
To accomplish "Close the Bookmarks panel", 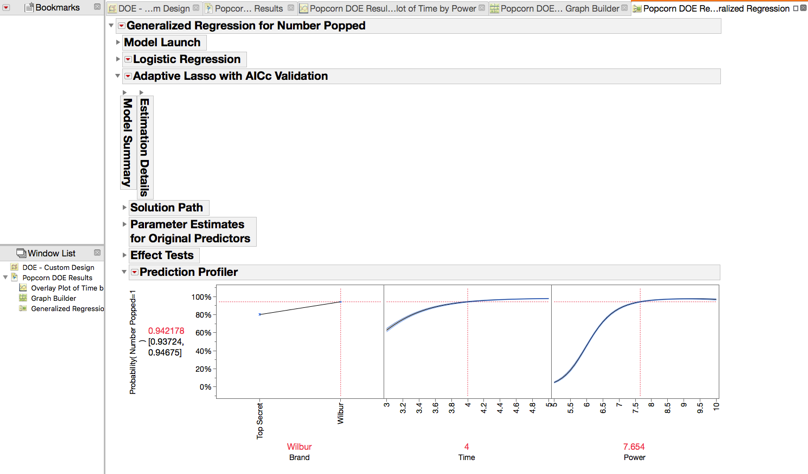I will click(97, 7).
